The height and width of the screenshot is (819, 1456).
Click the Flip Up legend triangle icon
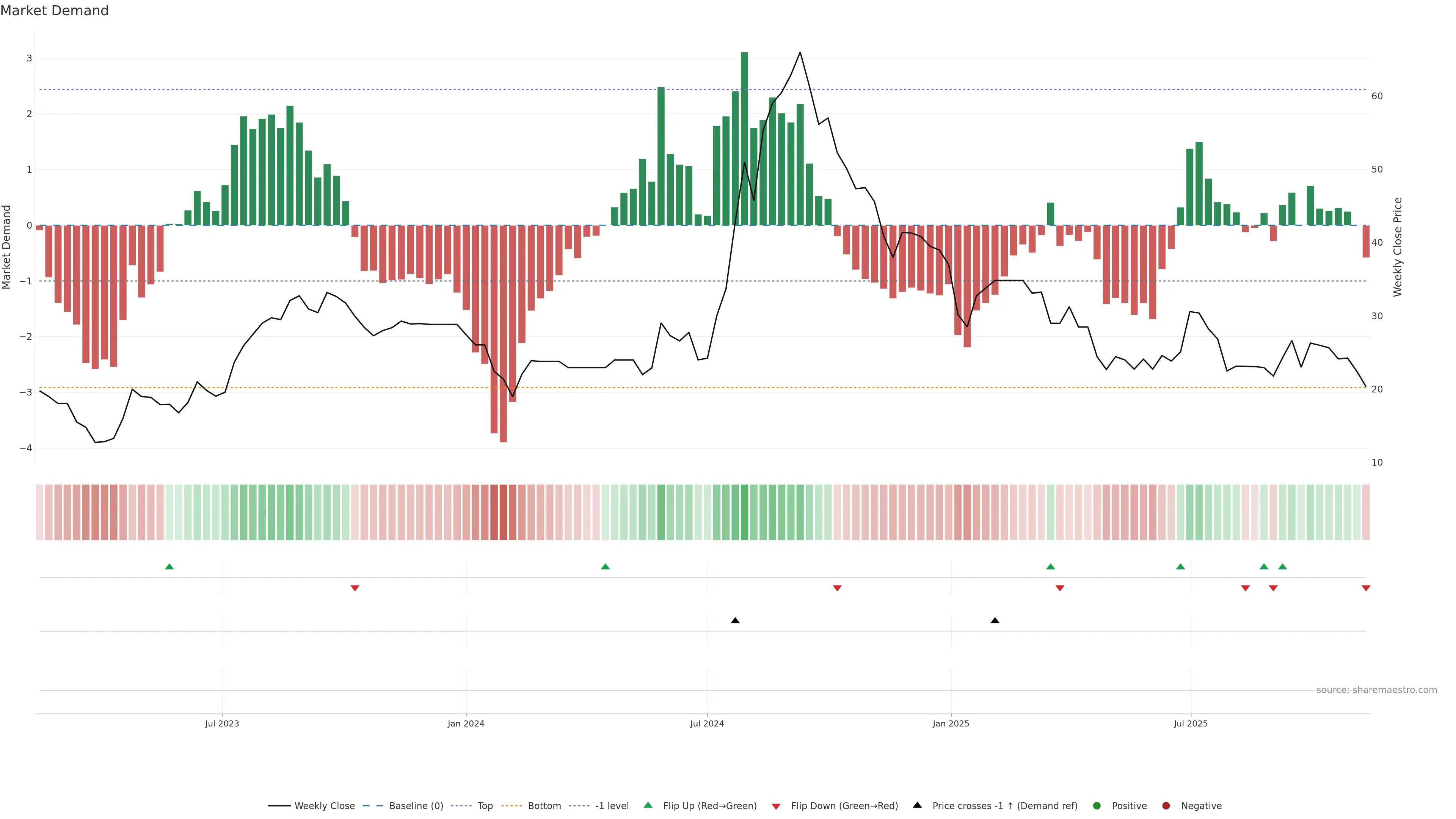[648, 805]
